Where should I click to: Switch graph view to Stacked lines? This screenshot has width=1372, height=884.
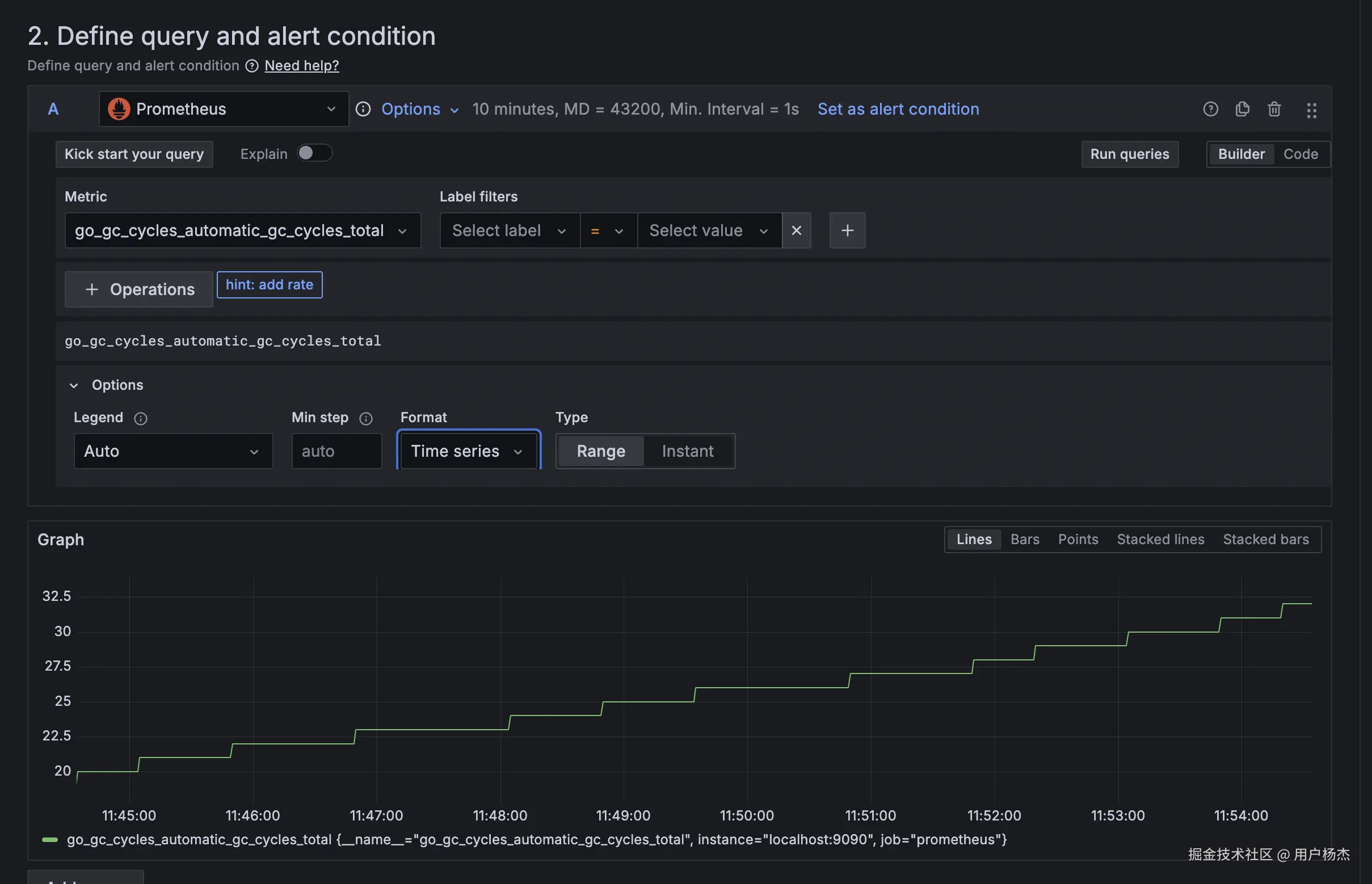click(x=1160, y=540)
